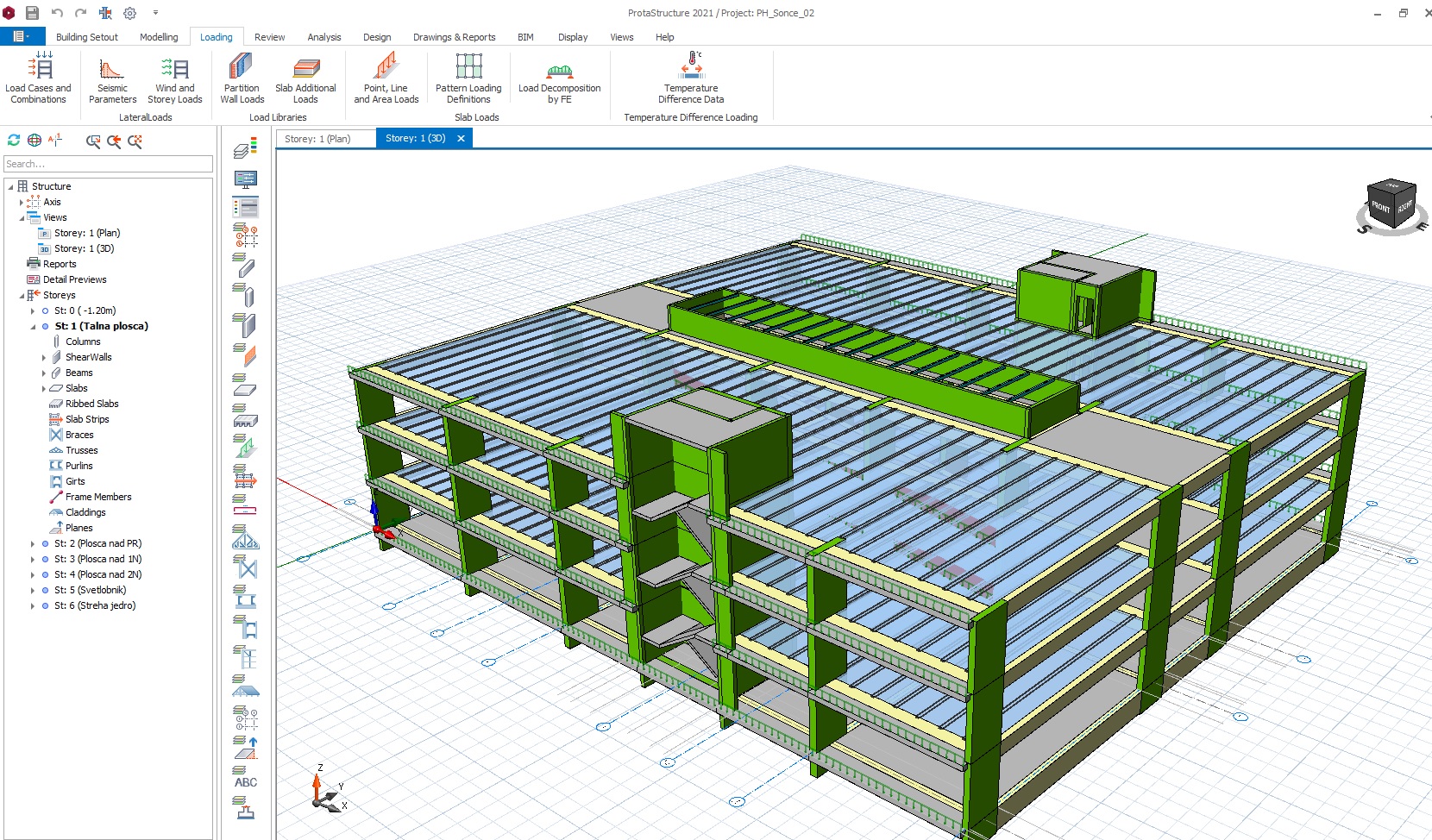Viewport: 1432px width, 840px height.
Task: Open Pattern Loading Definitions
Action: pos(468,78)
